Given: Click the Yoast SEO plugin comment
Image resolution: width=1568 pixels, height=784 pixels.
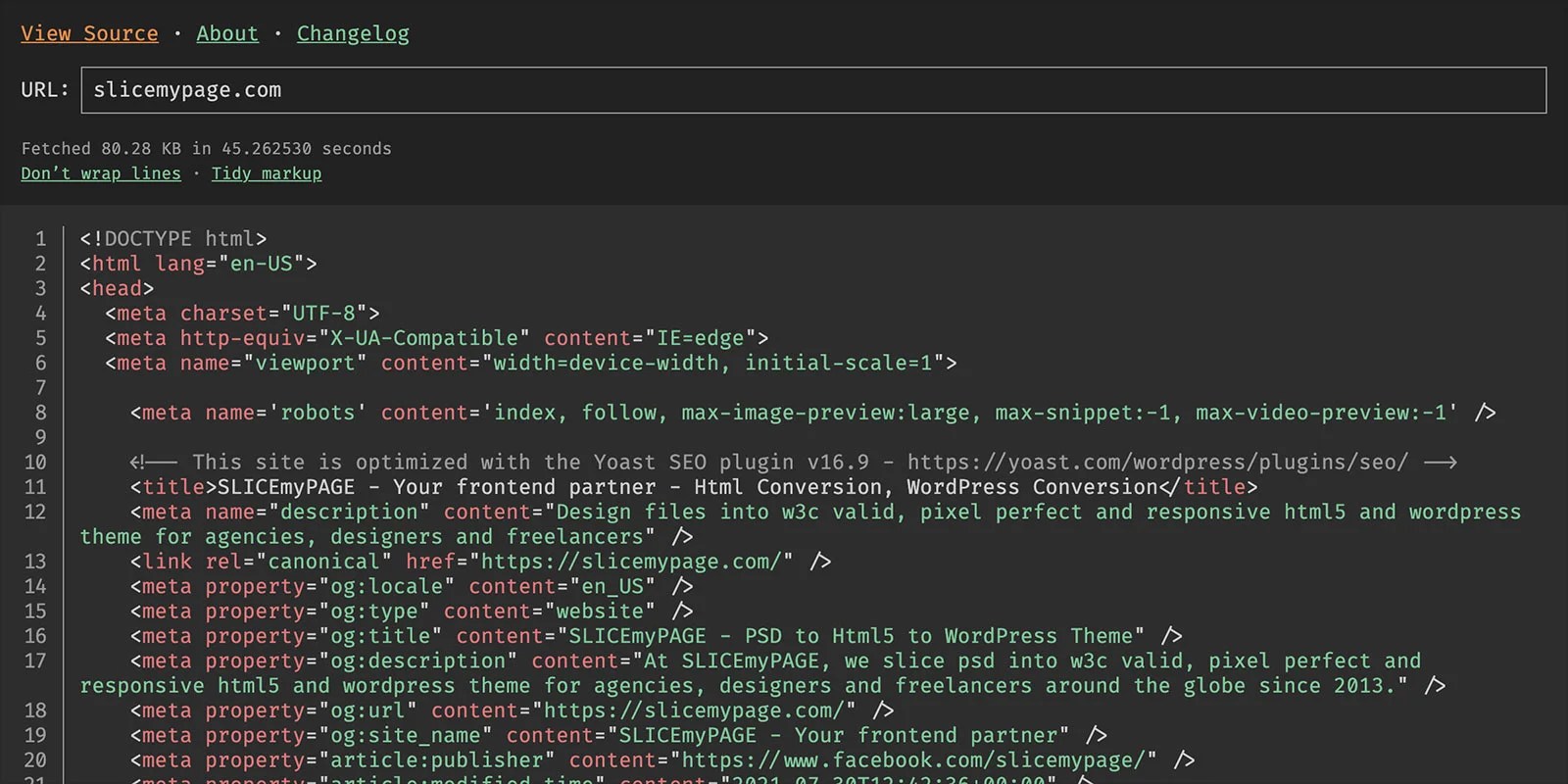Looking at the screenshot, I should pyautogui.click(x=794, y=462).
